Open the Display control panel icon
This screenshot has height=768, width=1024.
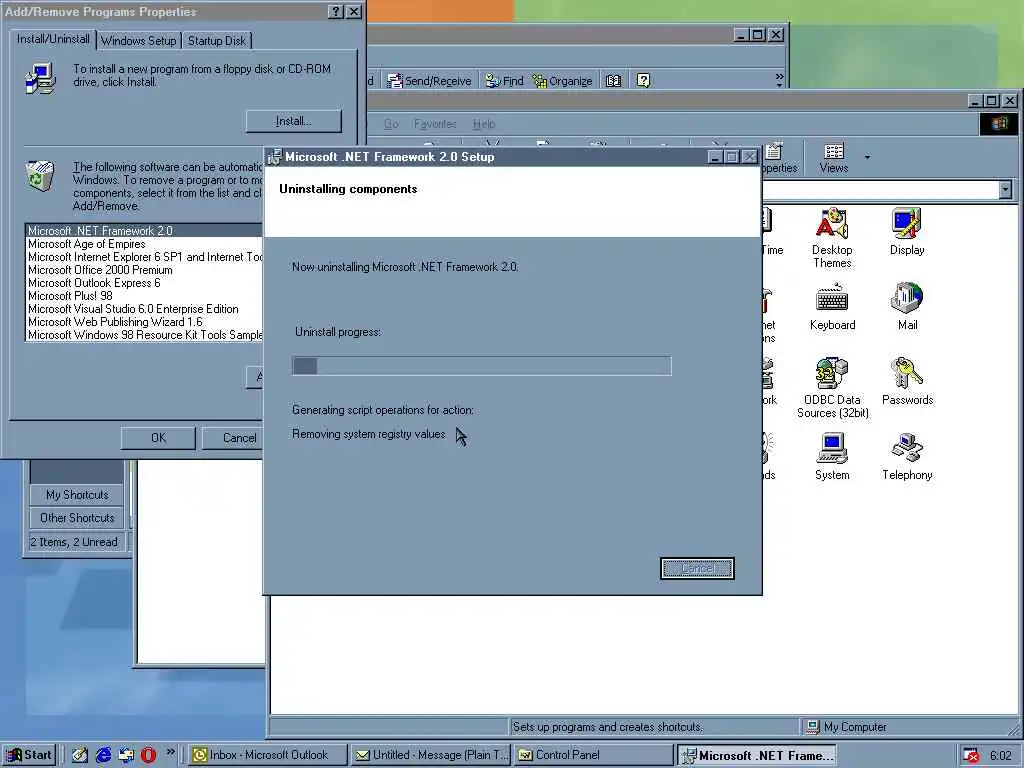click(x=906, y=231)
